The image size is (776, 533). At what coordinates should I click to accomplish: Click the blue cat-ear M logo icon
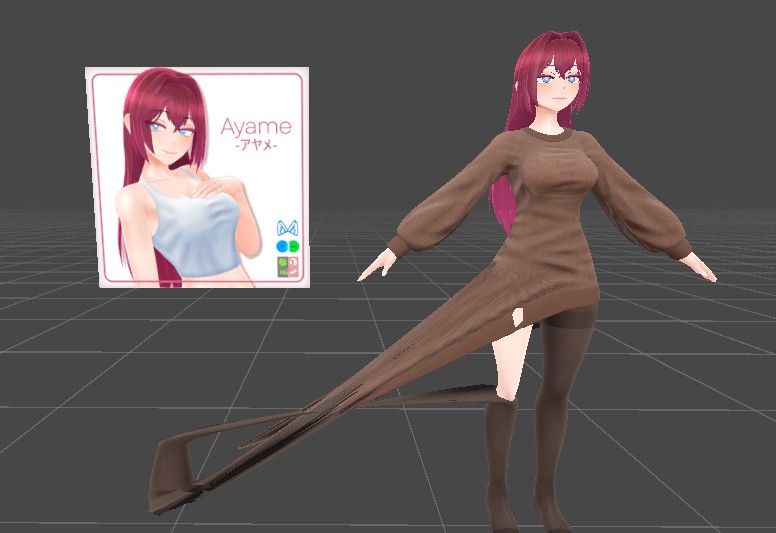(288, 228)
